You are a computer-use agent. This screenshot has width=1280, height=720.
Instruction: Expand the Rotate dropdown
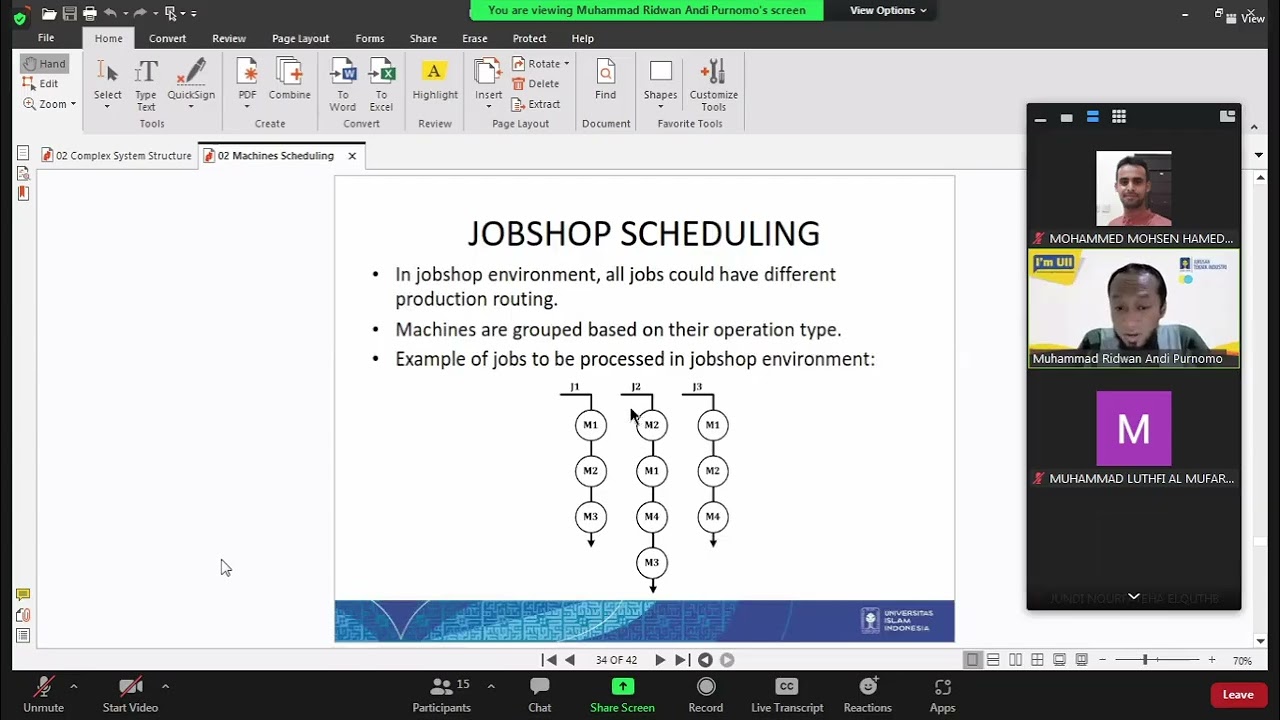pyautogui.click(x=566, y=64)
